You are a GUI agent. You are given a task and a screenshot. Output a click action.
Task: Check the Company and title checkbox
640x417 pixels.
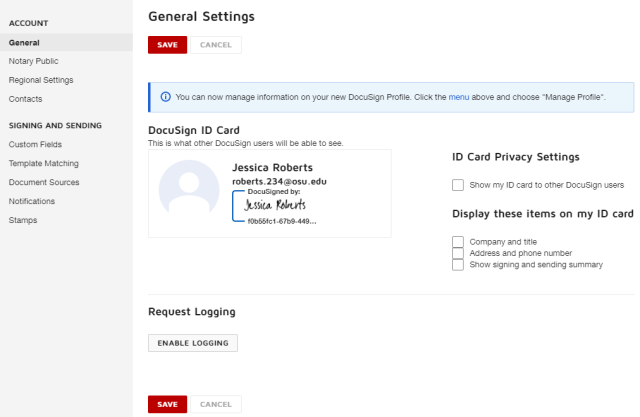tap(458, 242)
